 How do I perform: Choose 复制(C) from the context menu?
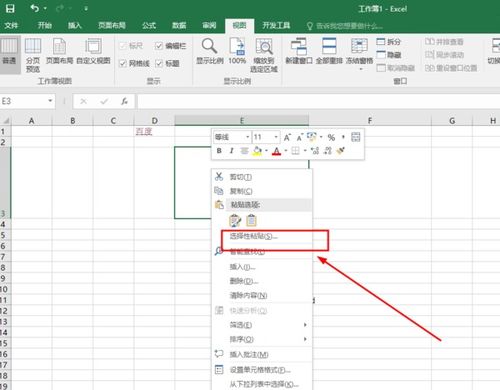(x=262, y=191)
